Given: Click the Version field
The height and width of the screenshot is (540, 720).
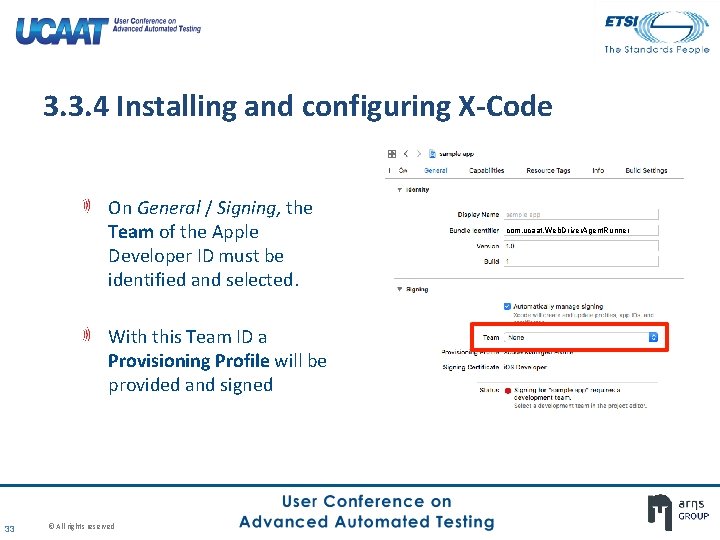Looking at the screenshot, I should click(x=581, y=246).
